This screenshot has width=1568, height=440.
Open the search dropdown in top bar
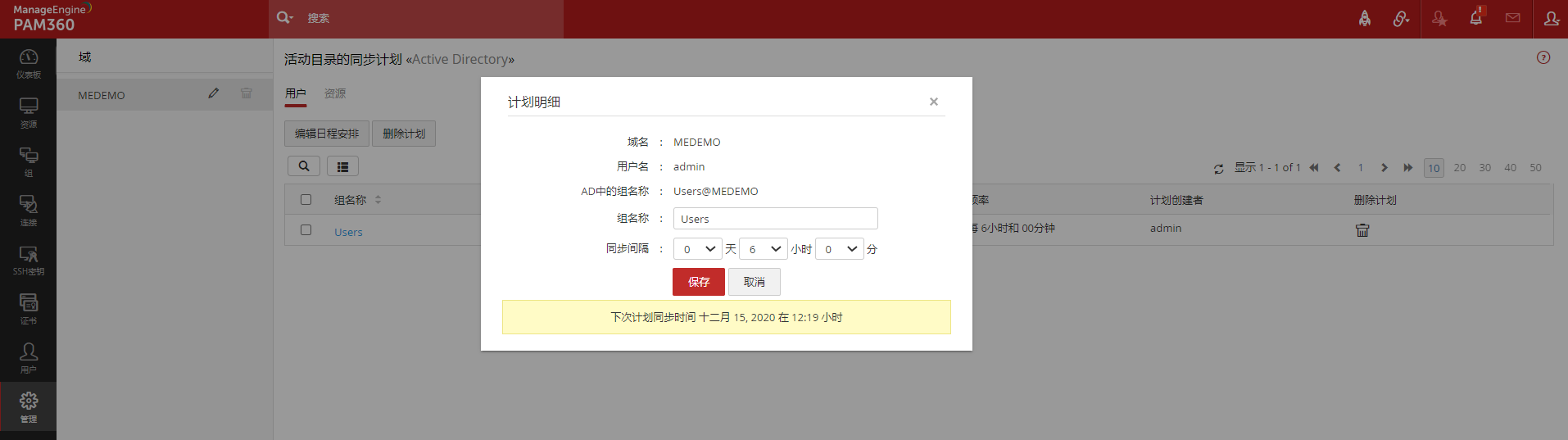click(284, 17)
